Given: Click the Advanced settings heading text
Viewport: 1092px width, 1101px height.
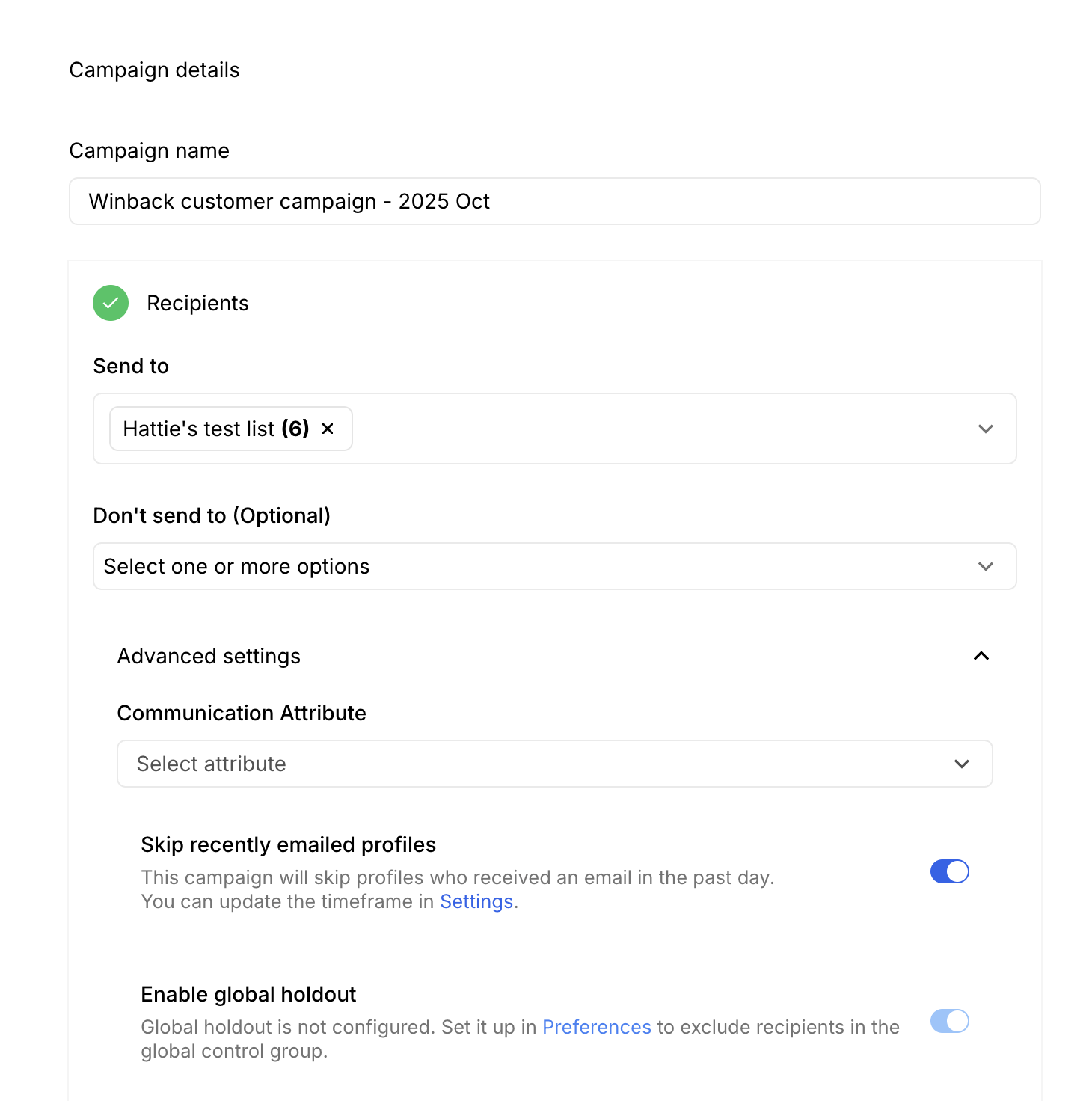Looking at the screenshot, I should click(x=209, y=656).
